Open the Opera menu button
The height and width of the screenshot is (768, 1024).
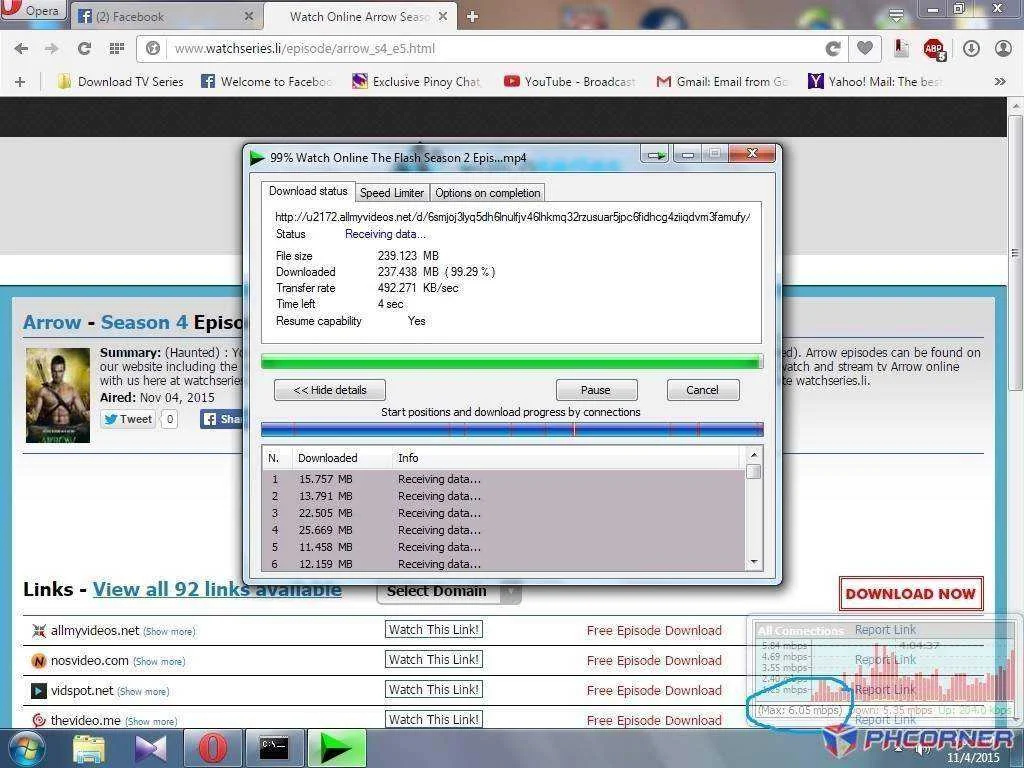tap(33, 10)
